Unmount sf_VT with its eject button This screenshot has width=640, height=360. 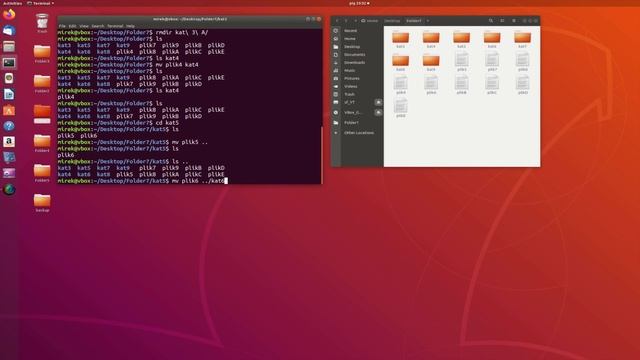point(378,102)
